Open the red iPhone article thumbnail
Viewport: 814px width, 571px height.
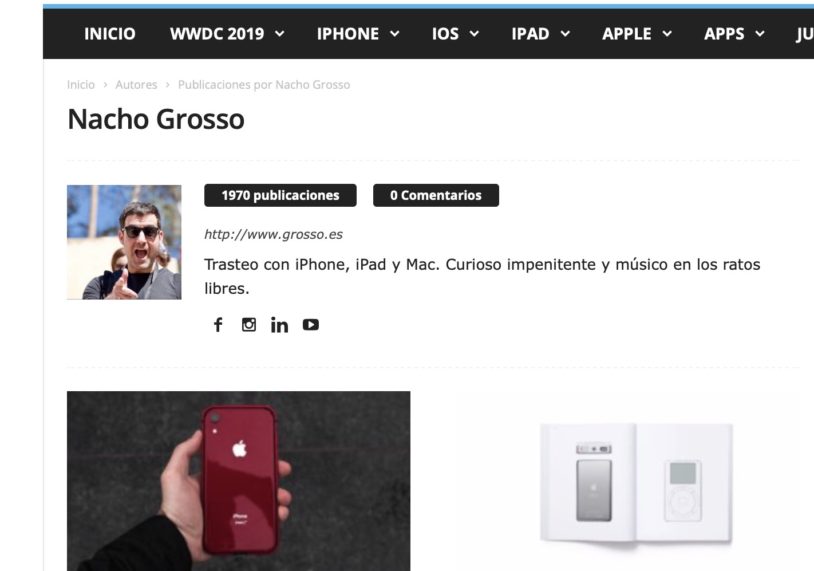coord(238,481)
